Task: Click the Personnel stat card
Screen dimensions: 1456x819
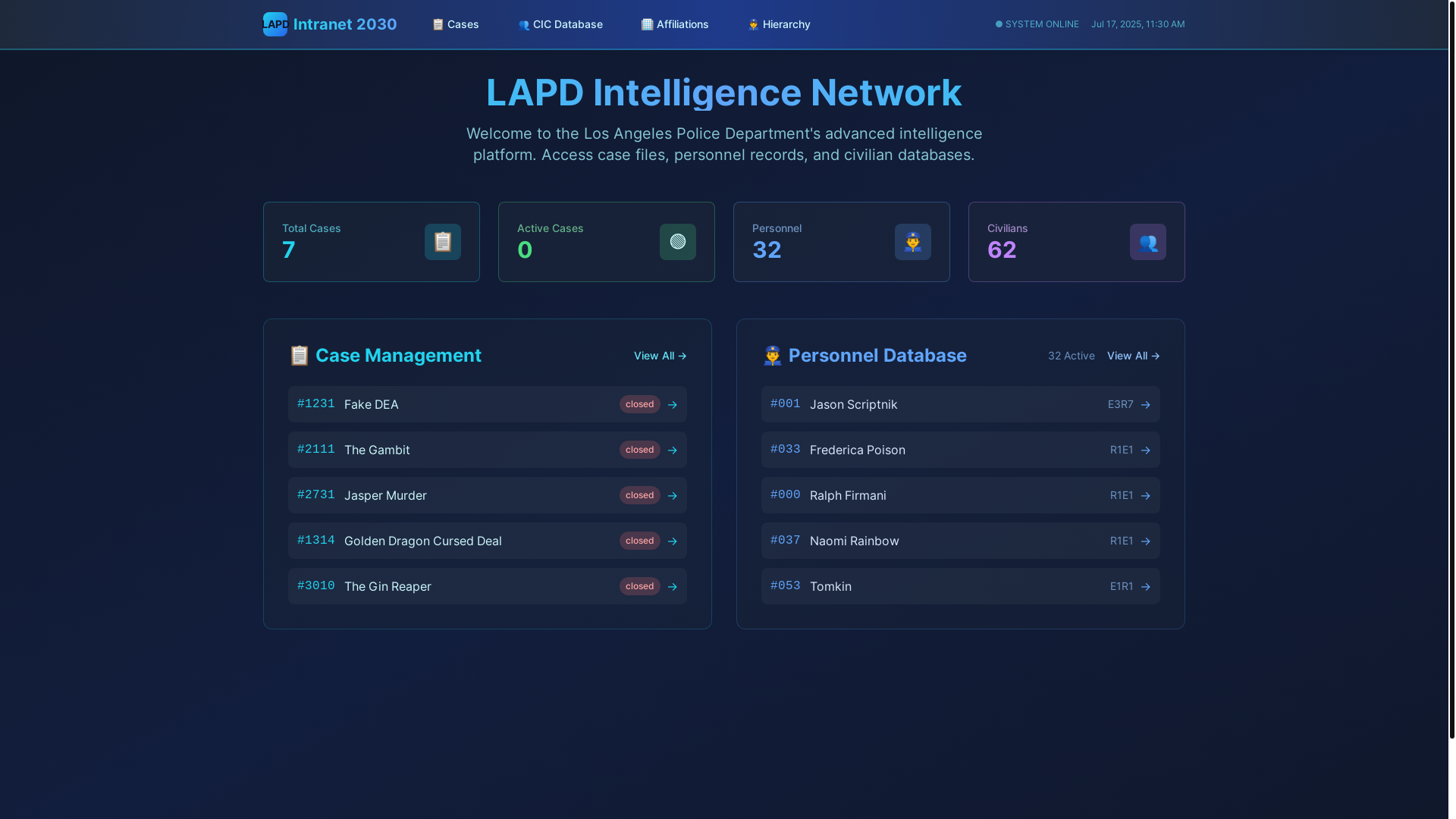Action: 842,242
